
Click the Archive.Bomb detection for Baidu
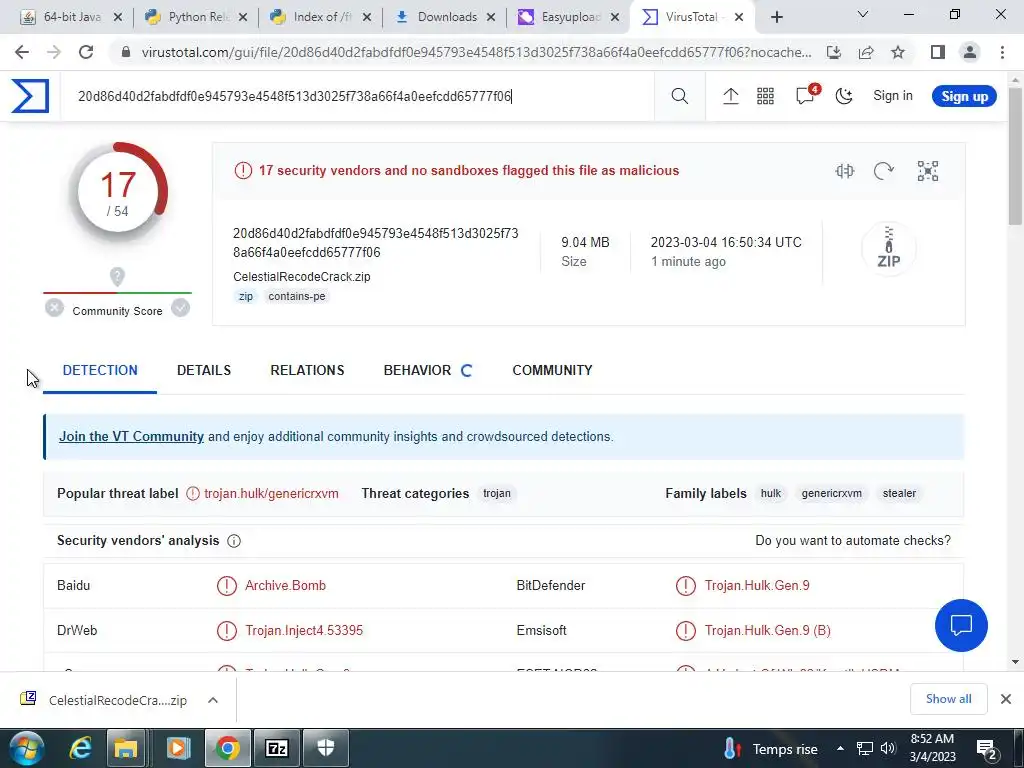(x=285, y=585)
